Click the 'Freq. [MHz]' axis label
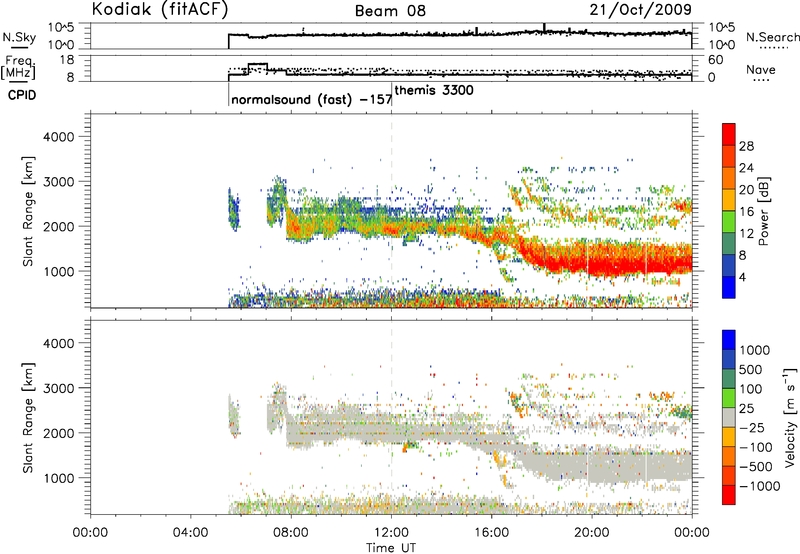 (x=18, y=67)
